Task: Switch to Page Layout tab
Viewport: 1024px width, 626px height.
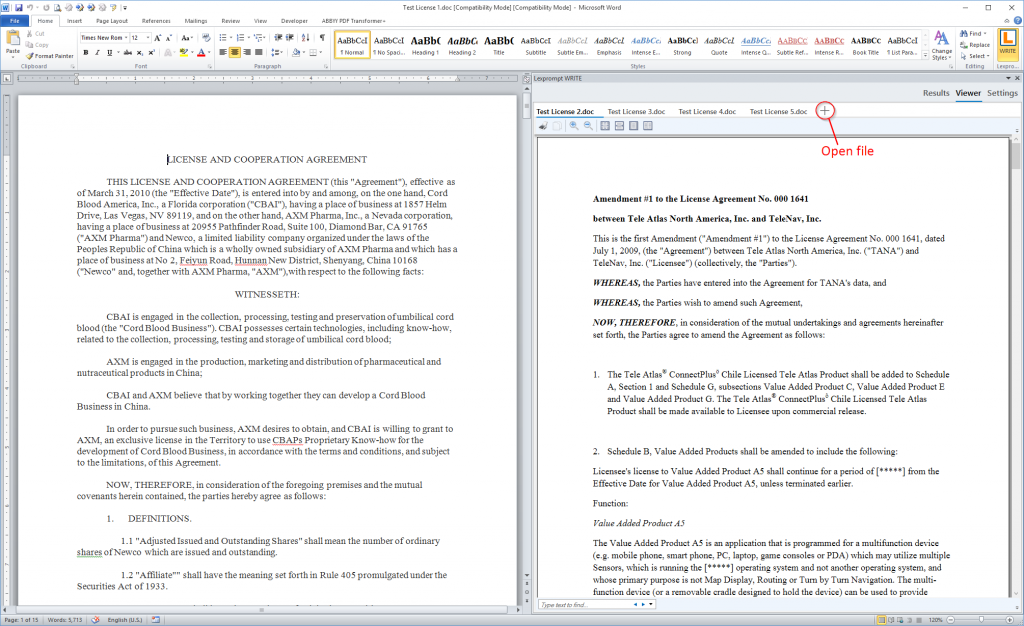Action: pyautogui.click(x=112, y=21)
